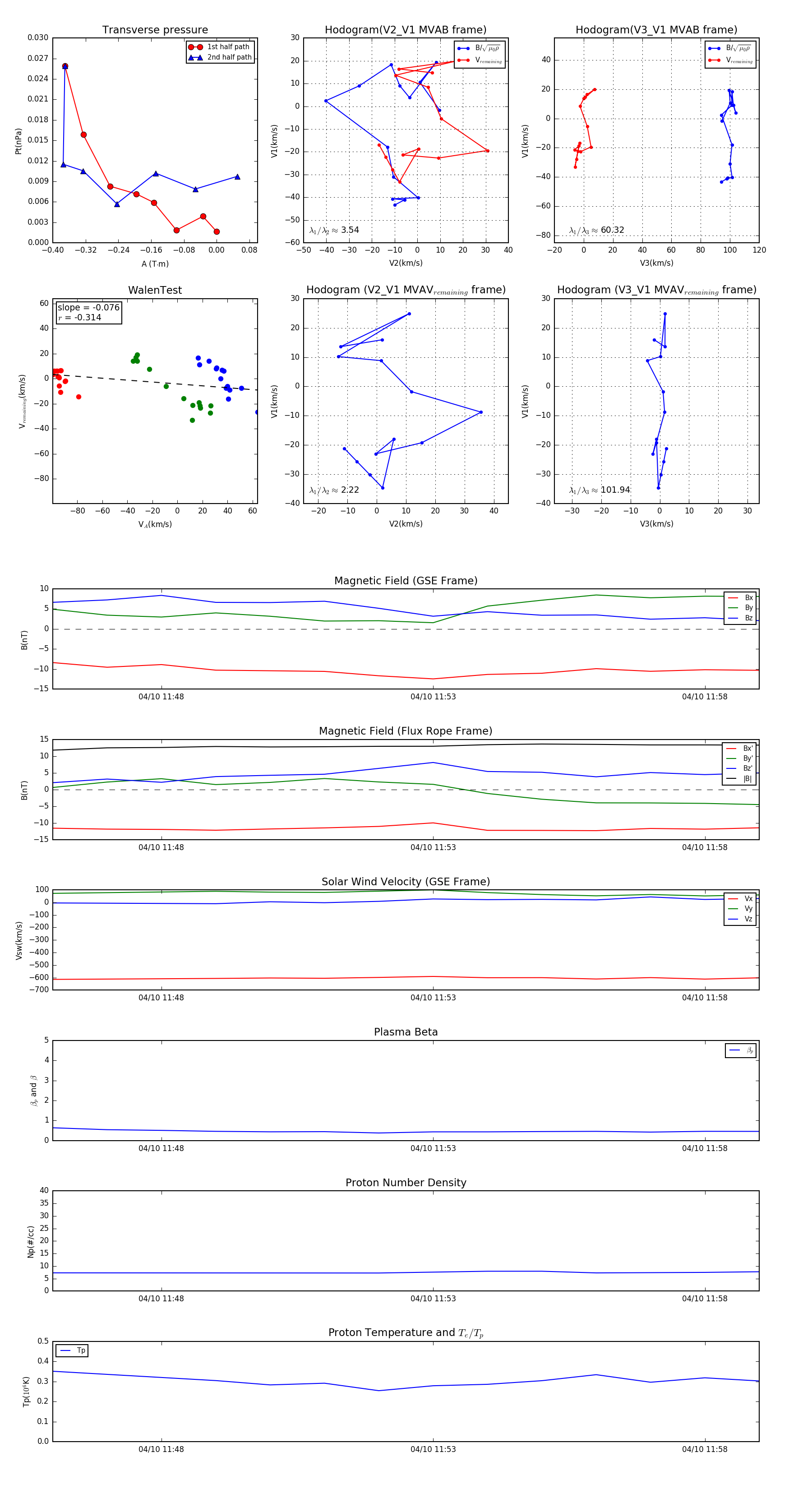The height and width of the screenshot is (1489, 812).
Task: Click 'Magnetic Field (Flux Rope Frame)' title
Action: coord(406,731)
